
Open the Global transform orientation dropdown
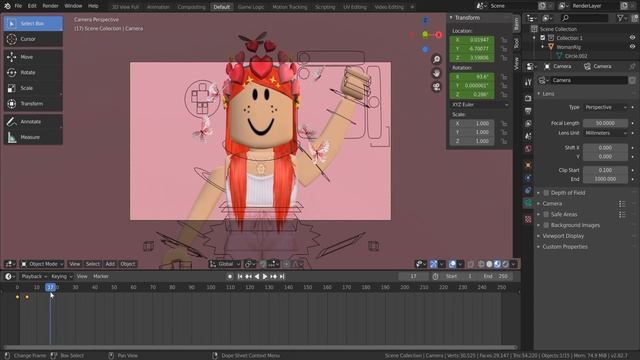[225, 264]
